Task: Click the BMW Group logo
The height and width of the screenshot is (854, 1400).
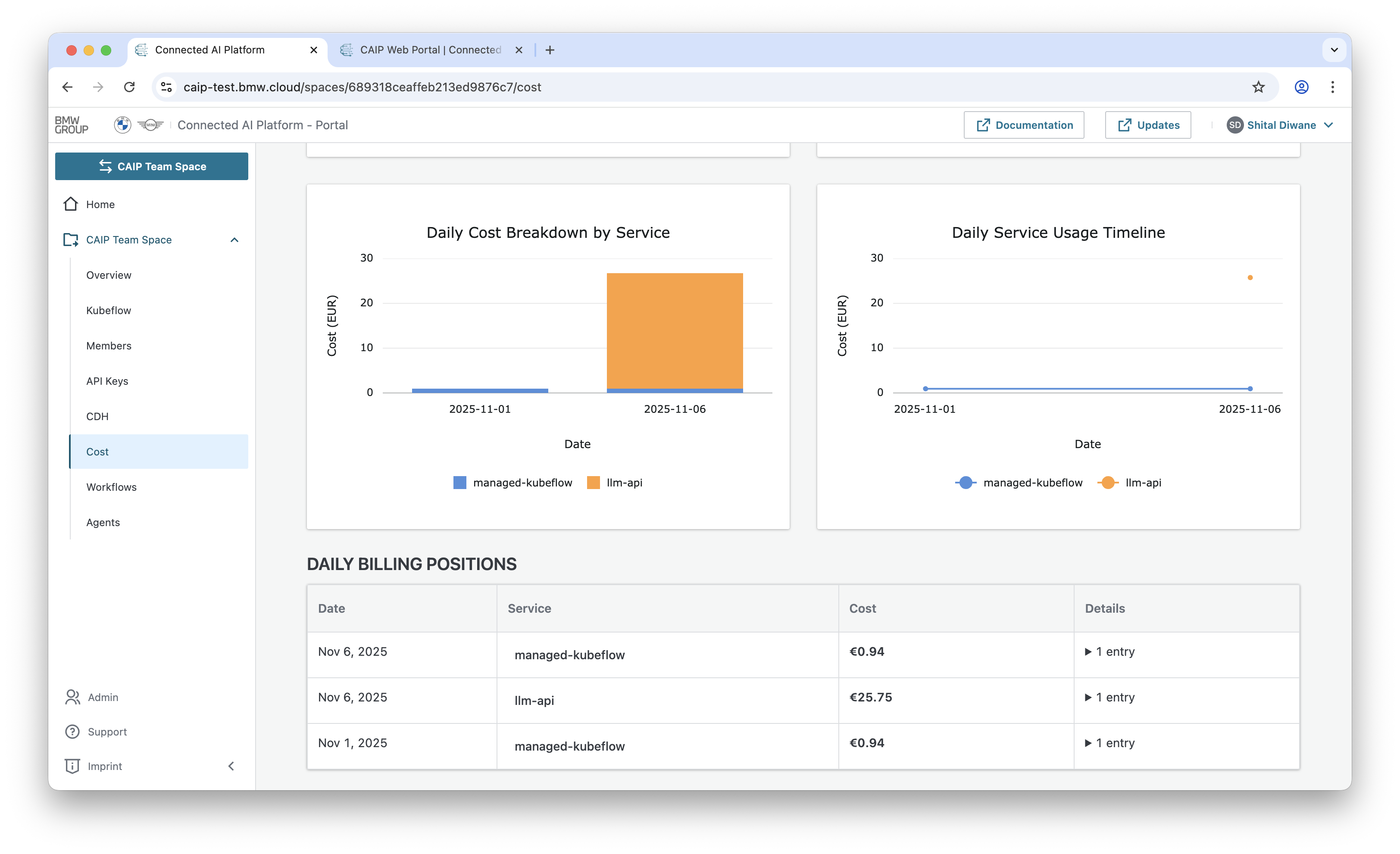Action: coord(72,125)
